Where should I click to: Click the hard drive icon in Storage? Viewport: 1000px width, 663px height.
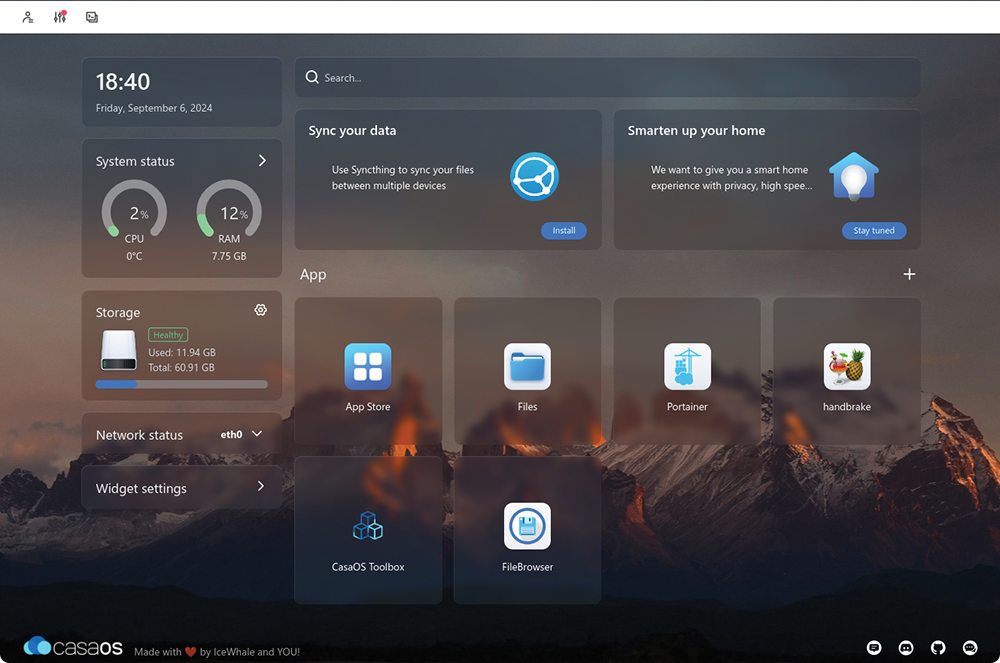pyautogui.click(x=119, y=350)
